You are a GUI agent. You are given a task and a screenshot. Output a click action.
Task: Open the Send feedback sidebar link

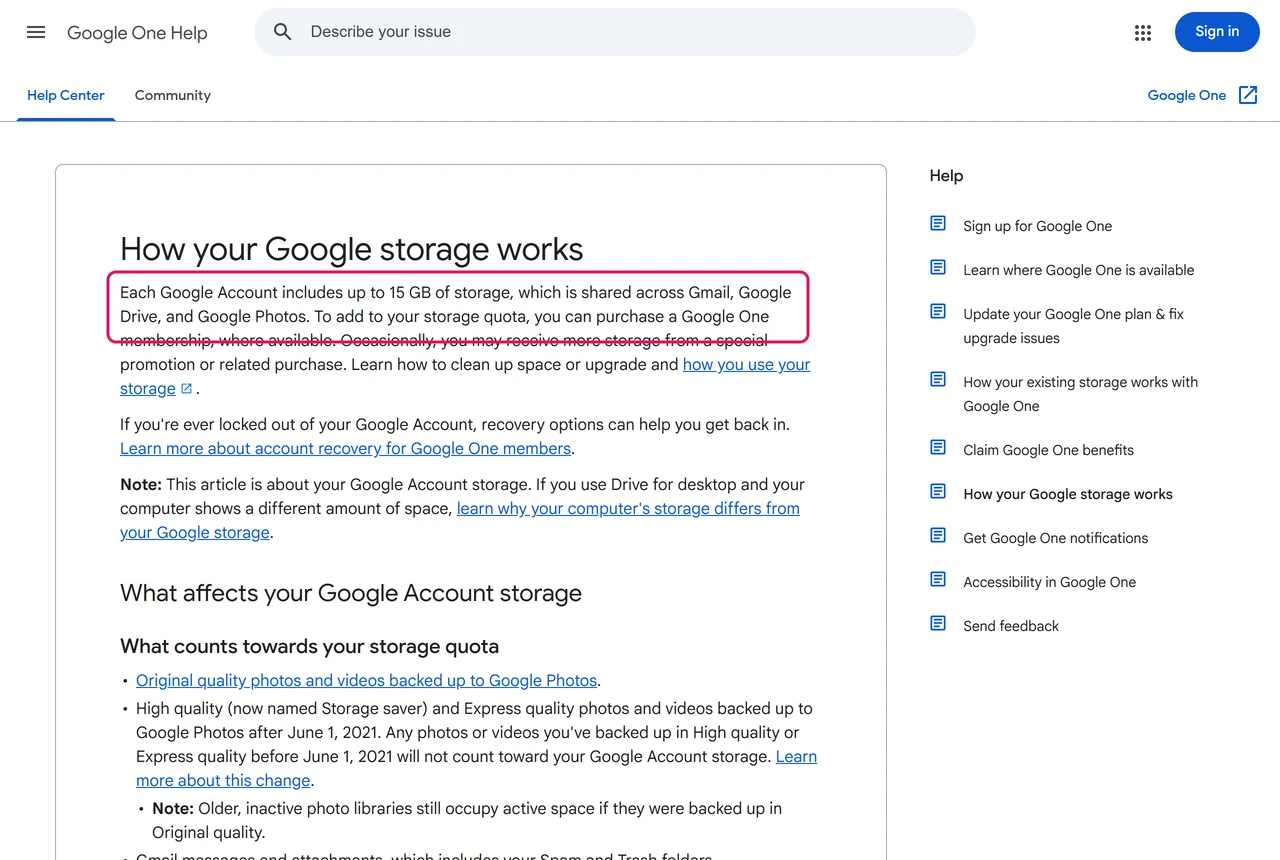[1011, 626]
